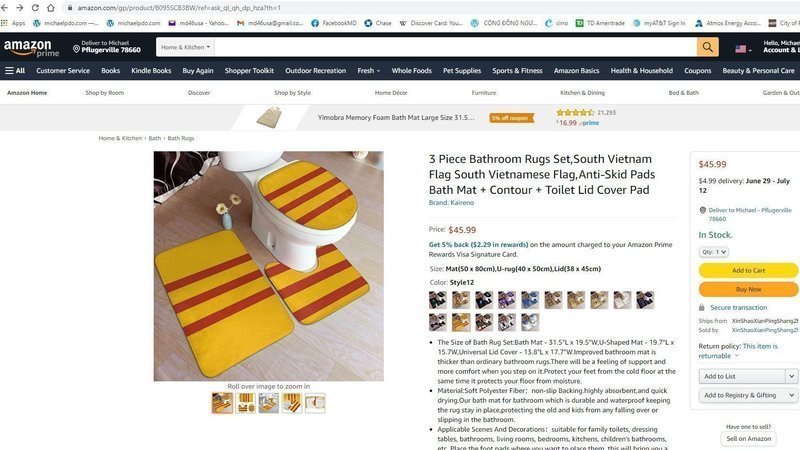Click the Buy Now button
This screenshot has width=800, height=450.
point(748,289)
